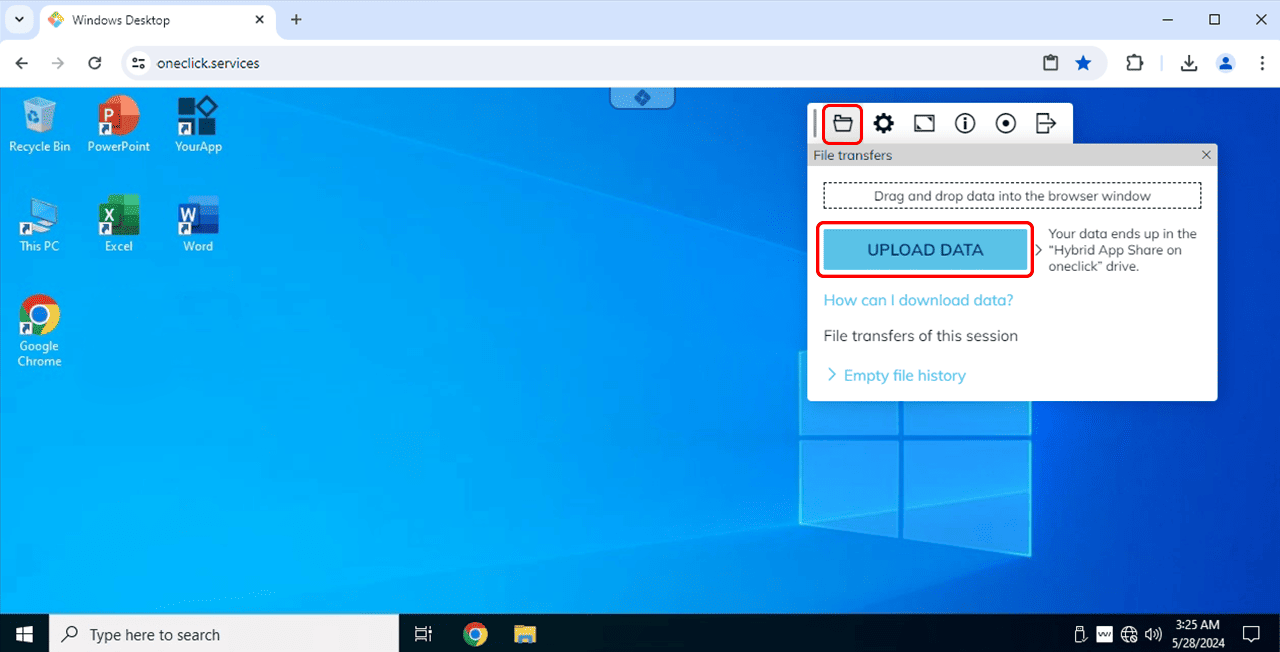Image resolution: width=1280 pixels, height=652 pixels.
Task: Close the File transfers panel
Action: 1206,155
